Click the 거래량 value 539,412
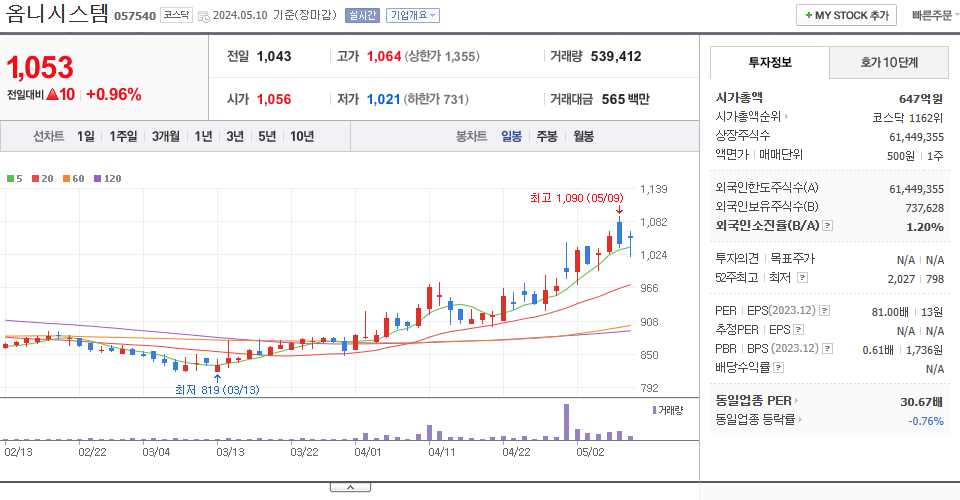Viewport: 960px width, 500px height. pyautogui.click(x=616, y=56)
